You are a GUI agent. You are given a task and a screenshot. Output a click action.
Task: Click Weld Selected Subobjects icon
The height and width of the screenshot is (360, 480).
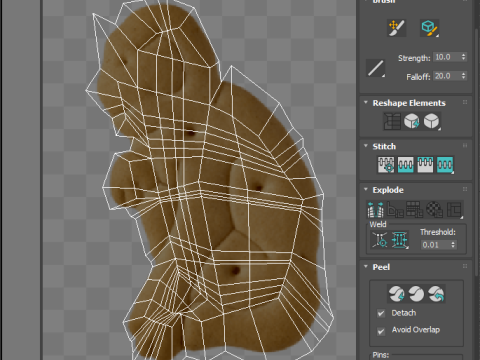(x=400, y=240)
